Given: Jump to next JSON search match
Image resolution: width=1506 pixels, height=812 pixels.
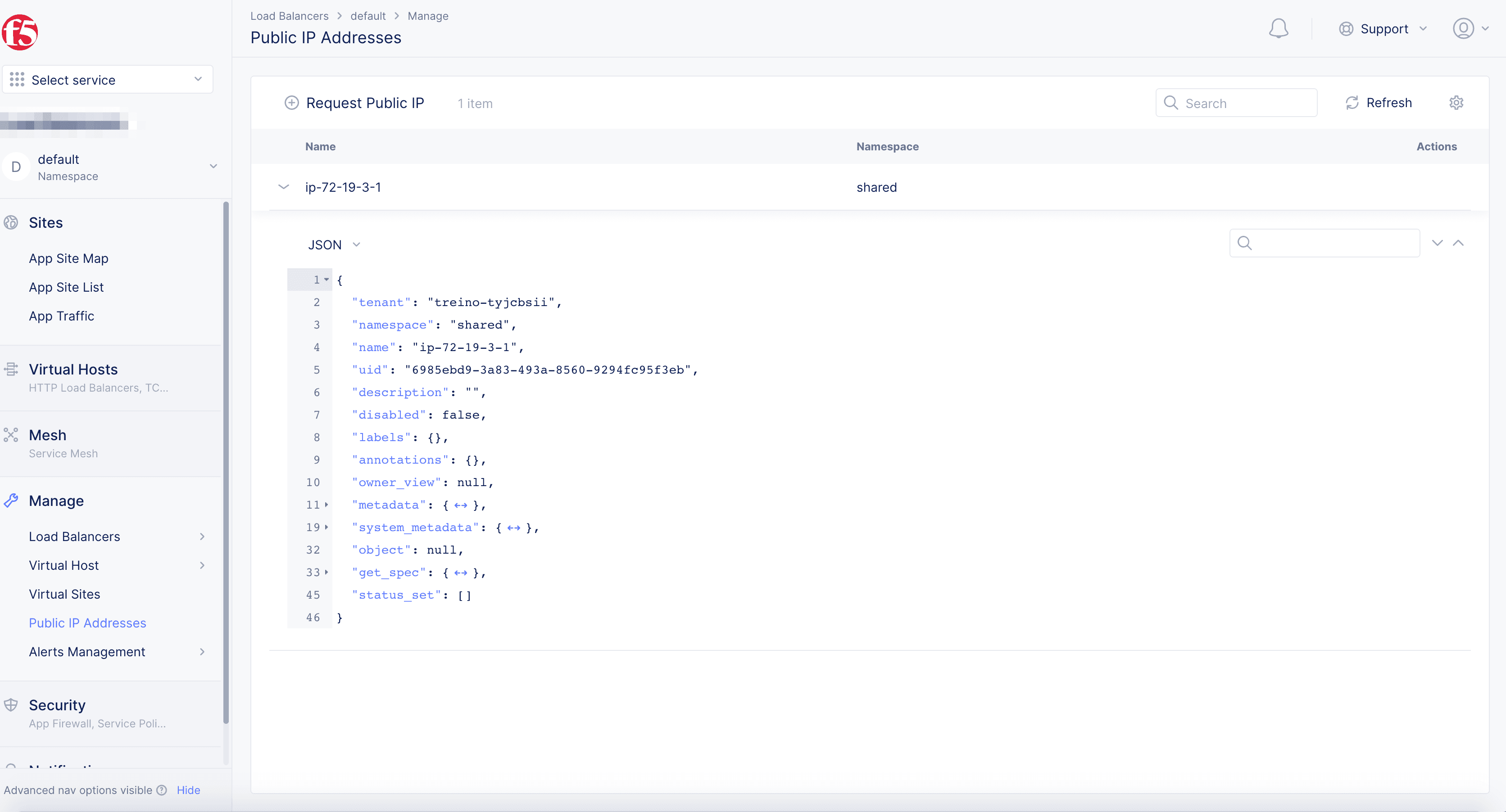Looking at the screenshot, I should pyautogui.click(x=1437, y=243).
